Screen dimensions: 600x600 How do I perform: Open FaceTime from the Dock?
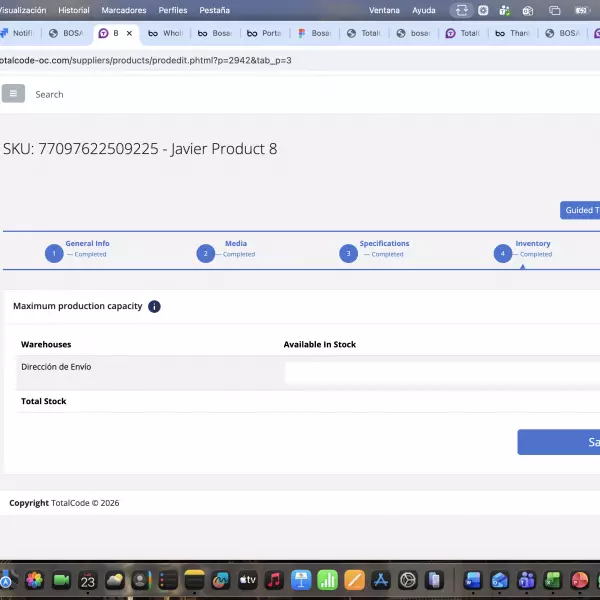click(x=61, y=580)
